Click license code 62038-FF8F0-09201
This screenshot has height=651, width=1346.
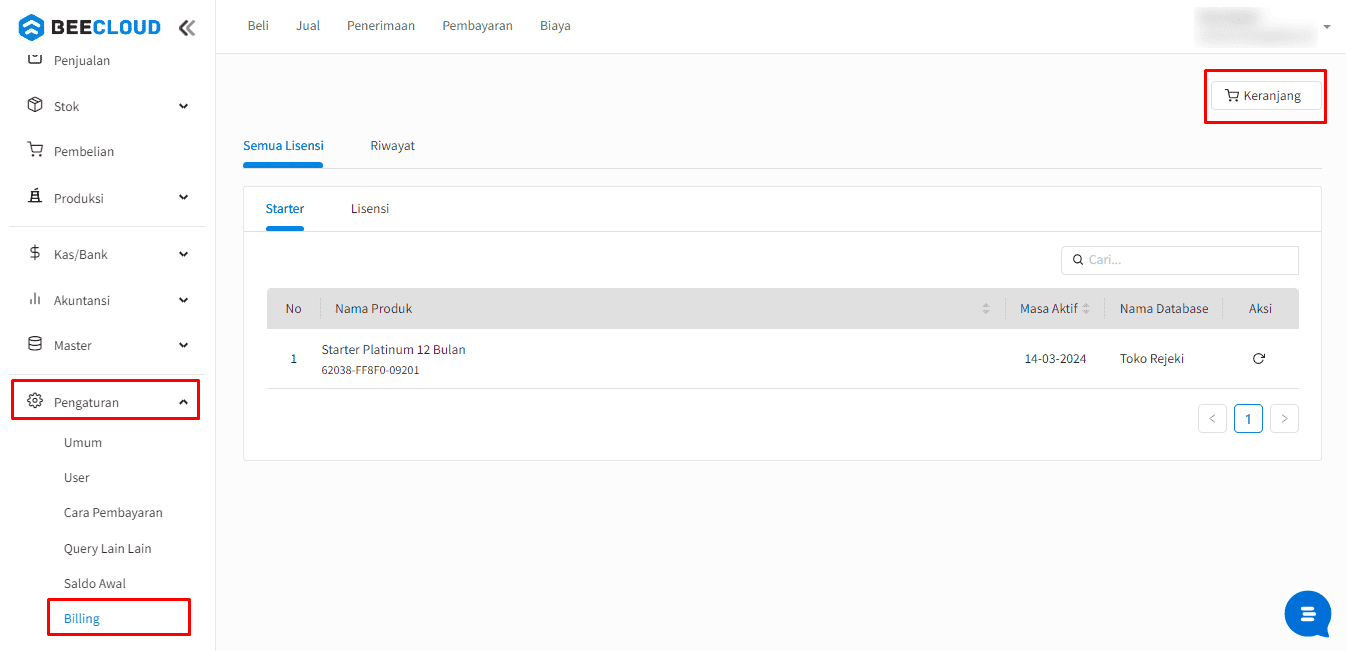point(370,370)
